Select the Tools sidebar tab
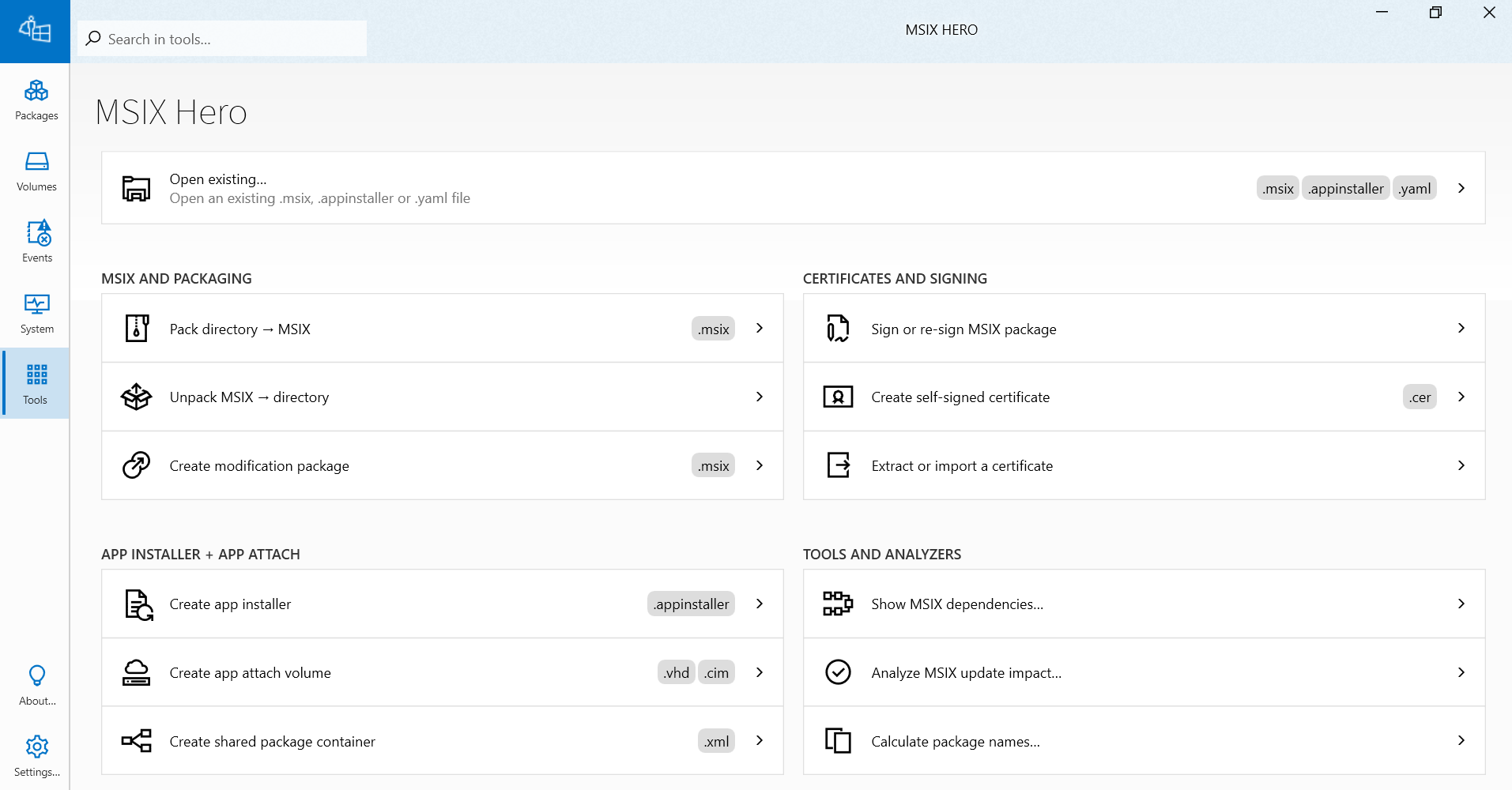Image resolution: width=1512 pixels, height=790 pixels. coord(36,383)
